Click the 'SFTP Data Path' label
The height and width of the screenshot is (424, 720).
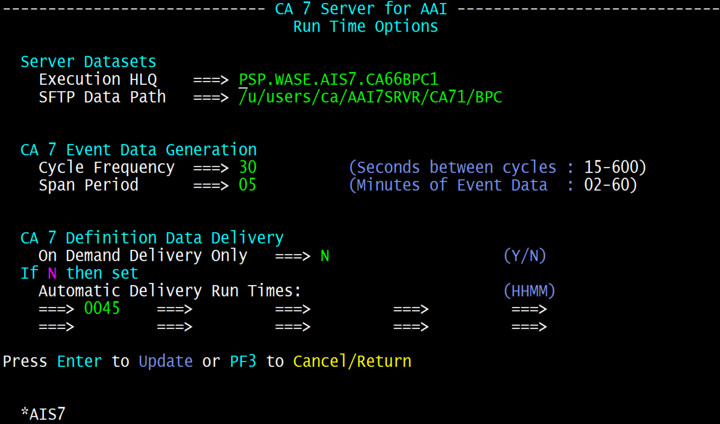point(102,97)
